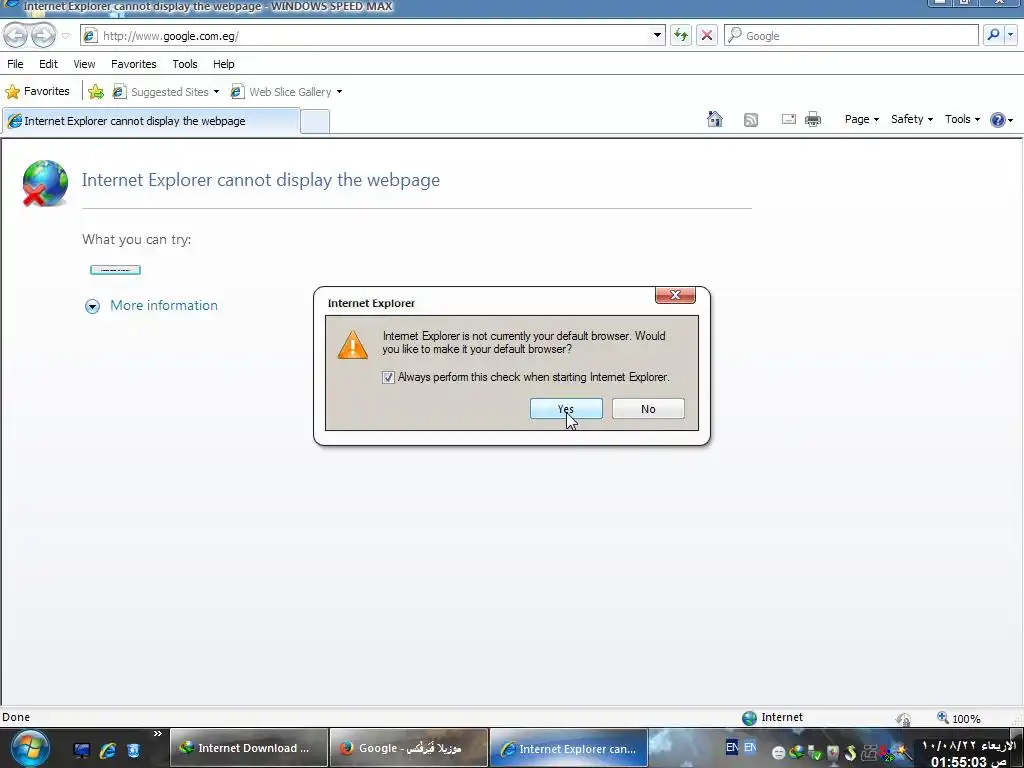Open the Help menu
This screenshot has height=768, width=1024.
[223, 64]
